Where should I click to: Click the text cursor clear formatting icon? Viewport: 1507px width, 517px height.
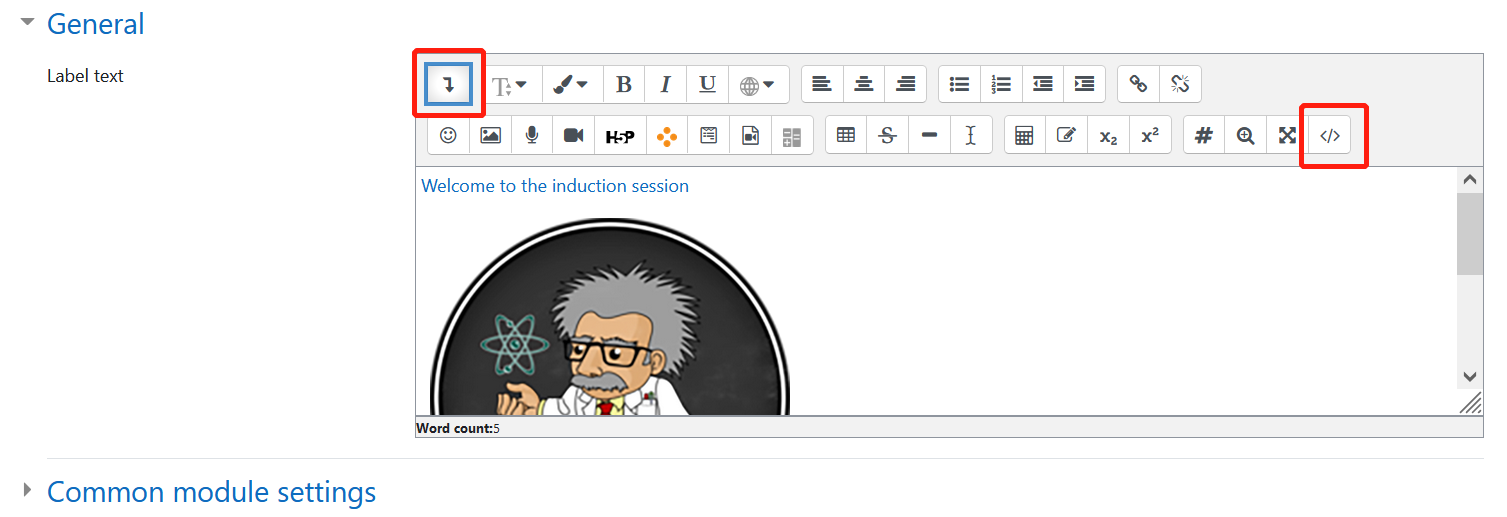[970, 135]
